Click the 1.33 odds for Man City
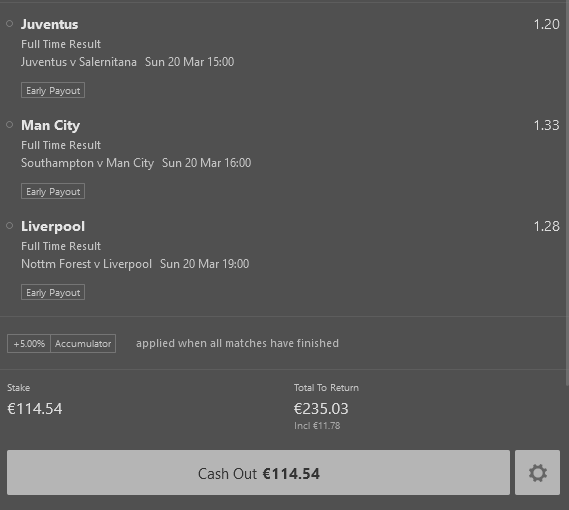 click(547, 125)
